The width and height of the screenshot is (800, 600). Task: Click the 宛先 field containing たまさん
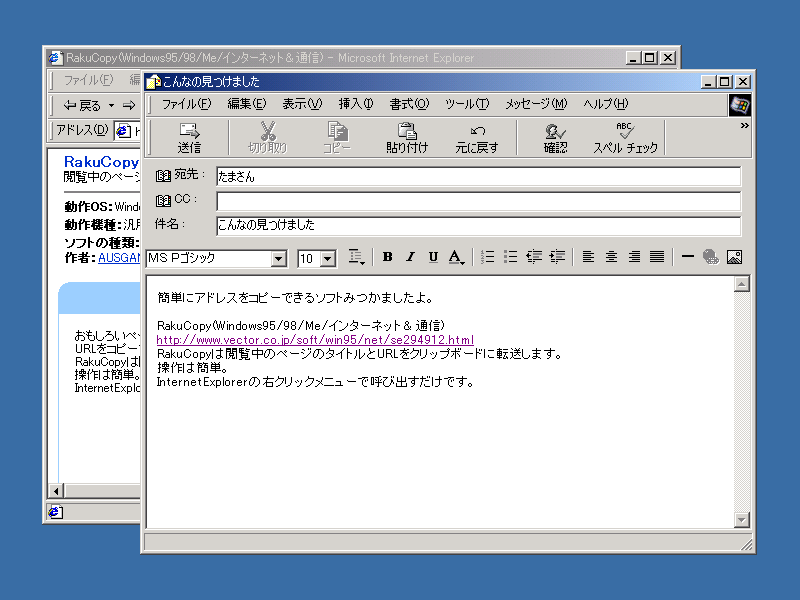[x=479, y=177]
